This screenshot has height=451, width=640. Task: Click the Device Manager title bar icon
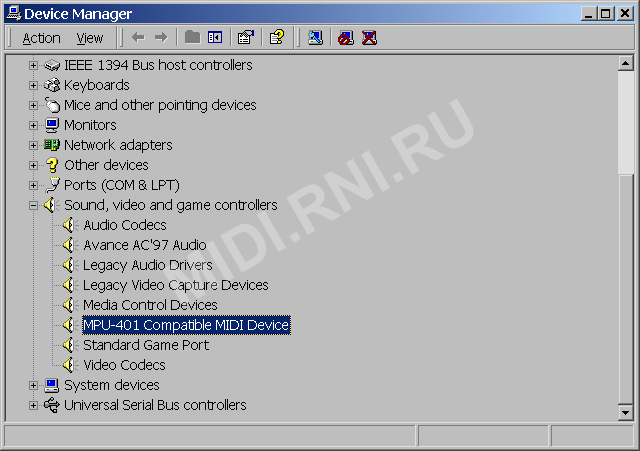coord(13,13)
